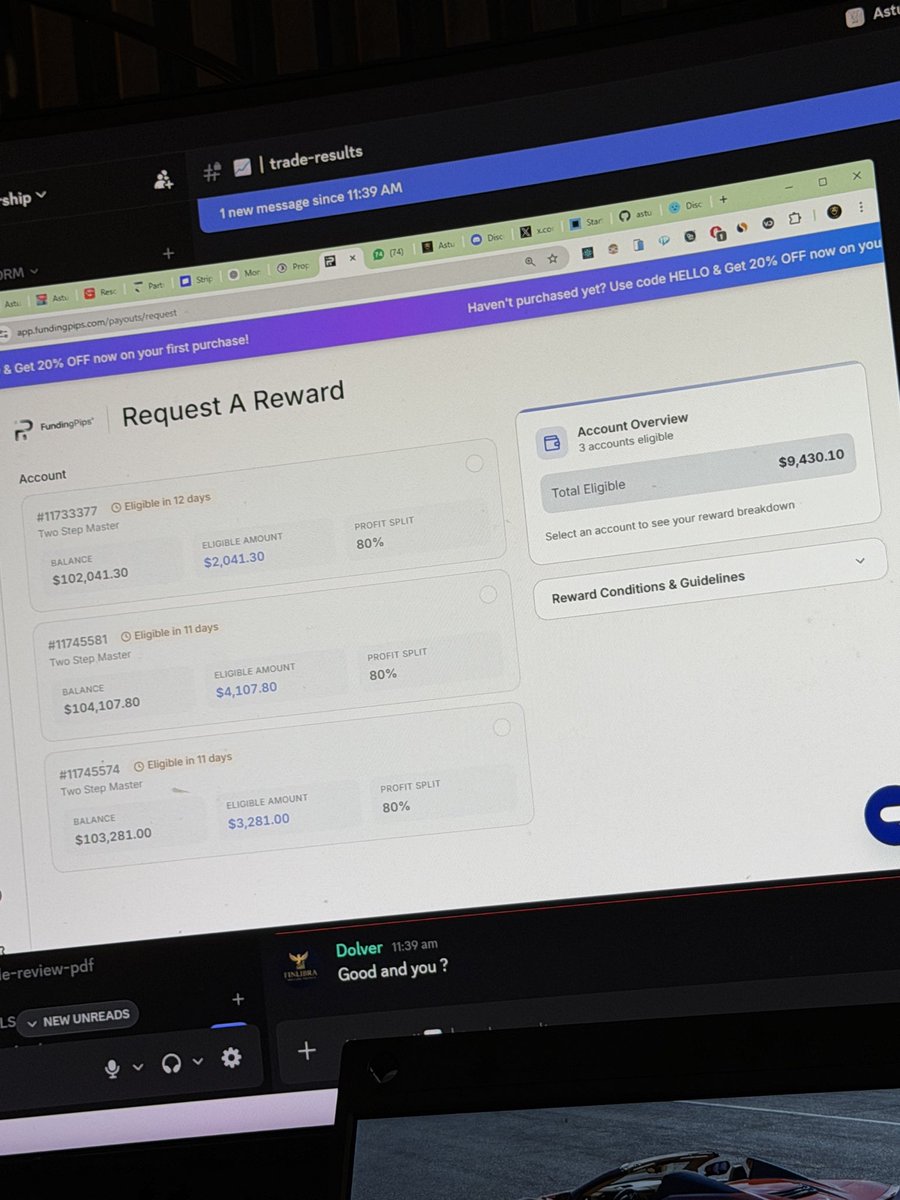
Task: Select radio button for account #11733377
Action: point(474,463)
